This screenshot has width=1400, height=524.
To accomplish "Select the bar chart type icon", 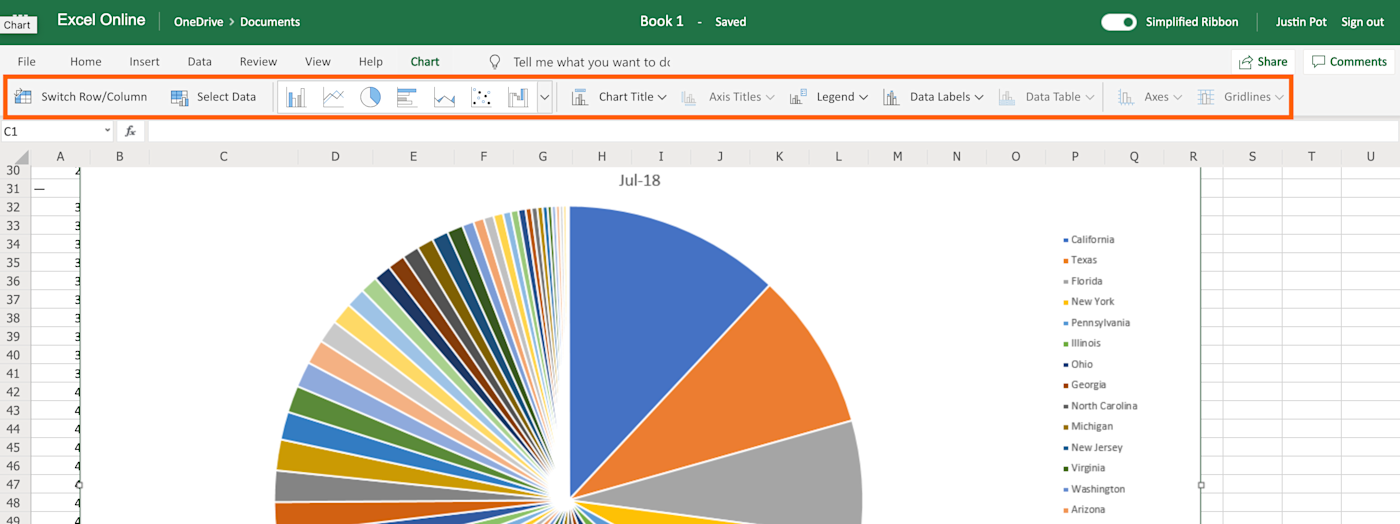I will point(407,97).
